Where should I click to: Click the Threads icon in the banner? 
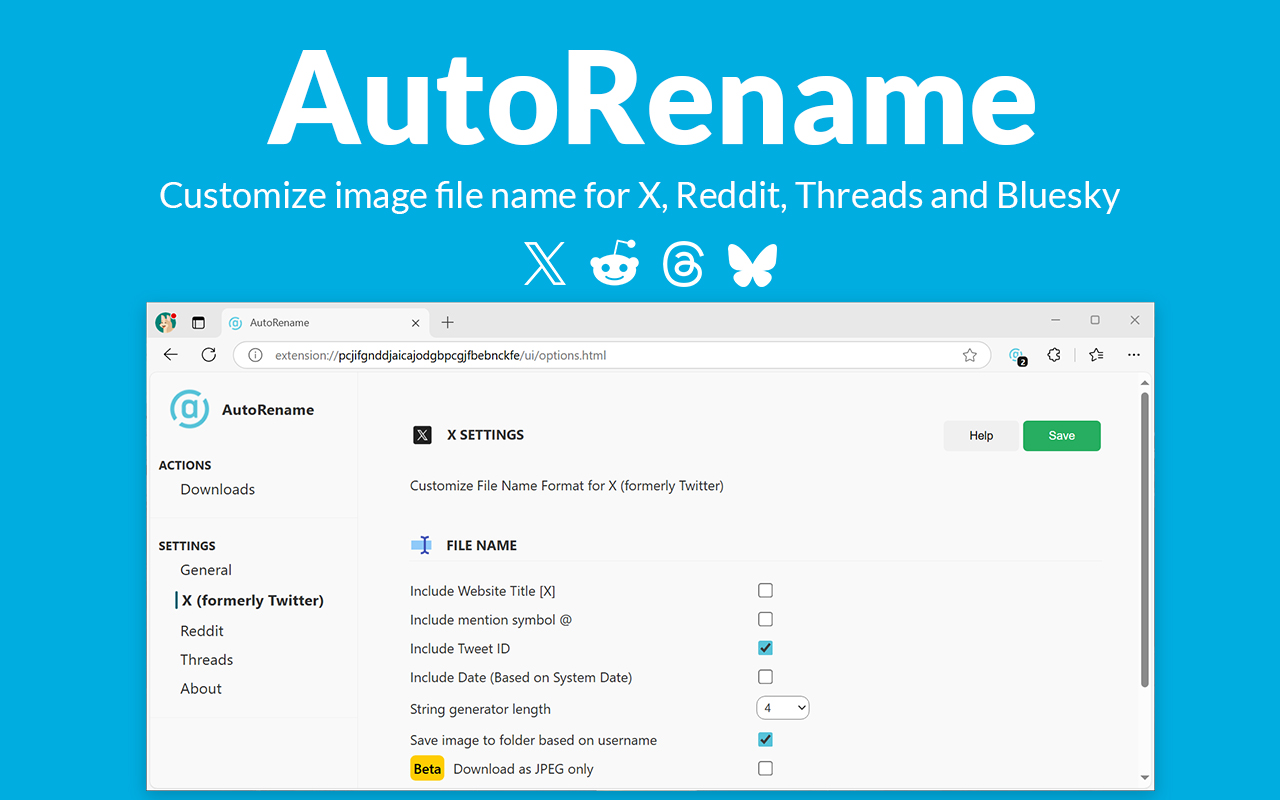pyautogui.click(x=683, y=263)
